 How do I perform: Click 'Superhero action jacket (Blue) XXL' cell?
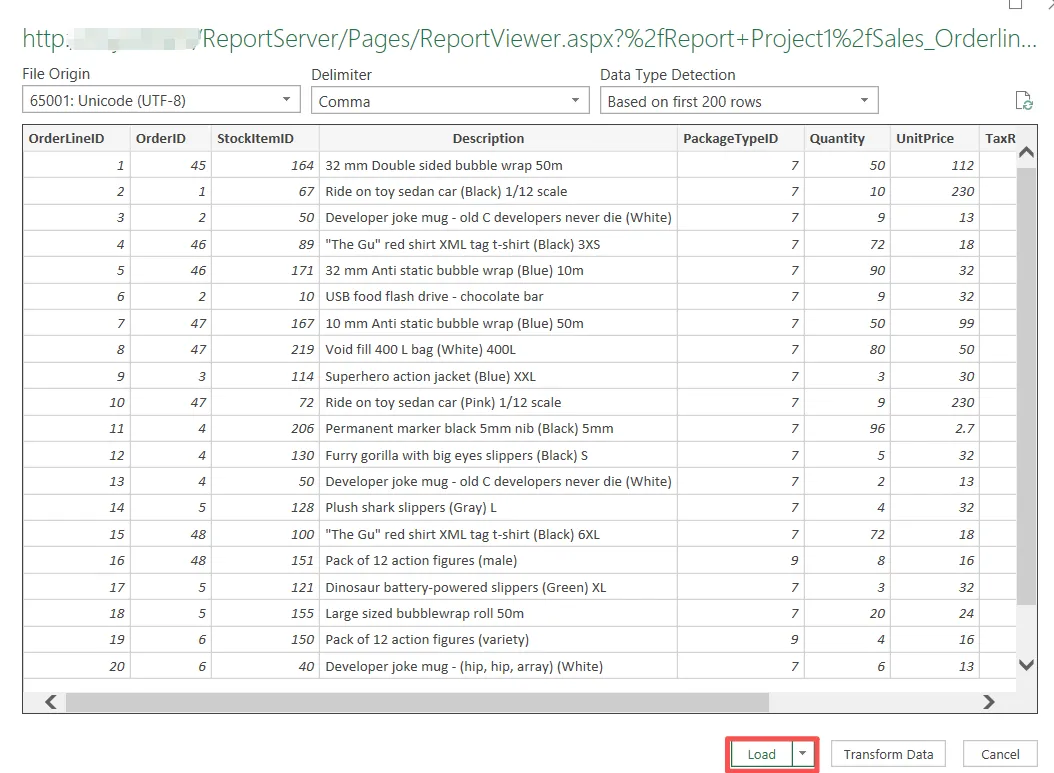[x=498, y=376]
